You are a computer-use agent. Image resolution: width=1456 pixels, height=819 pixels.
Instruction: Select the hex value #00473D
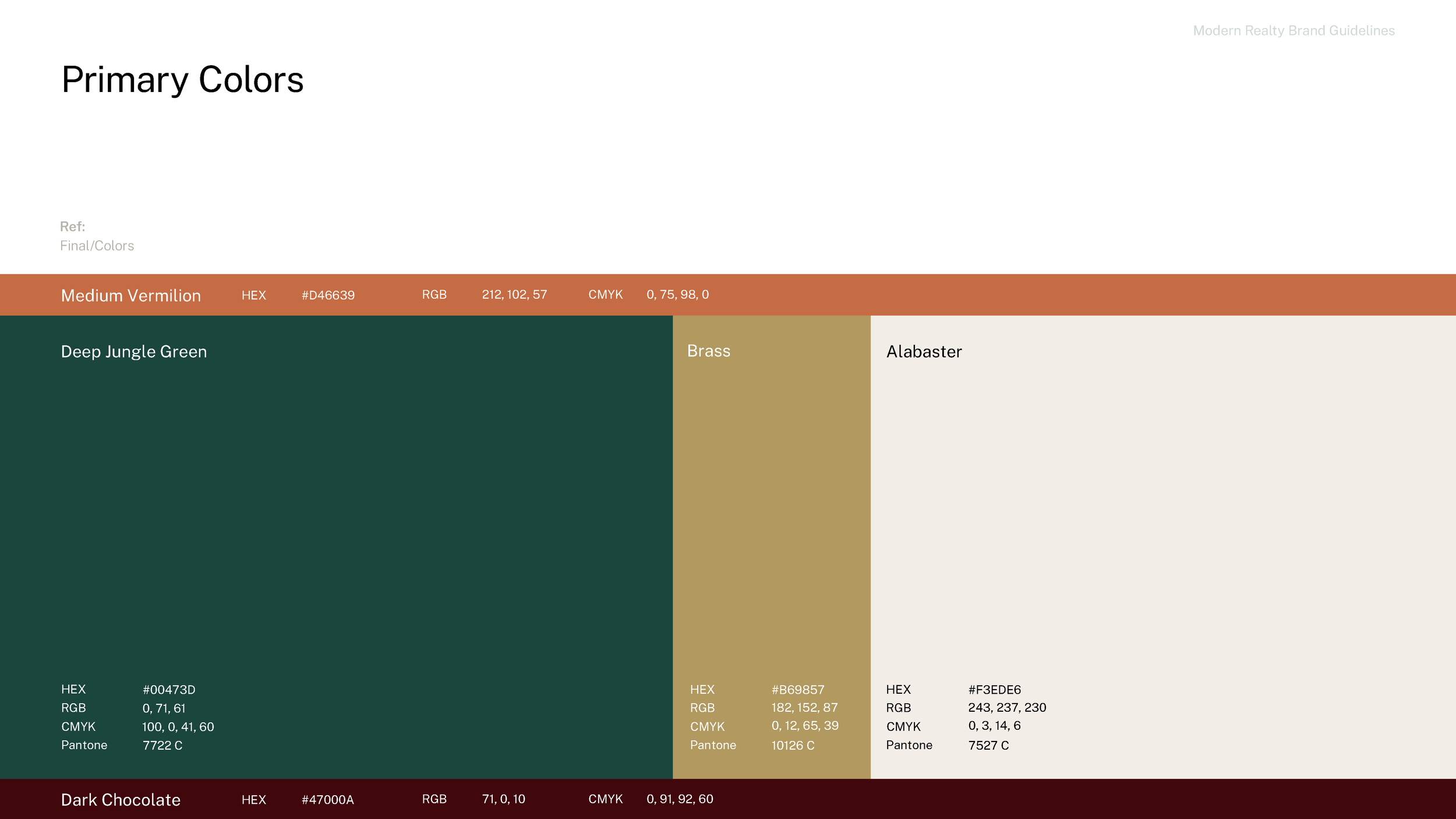pos(169,689)
